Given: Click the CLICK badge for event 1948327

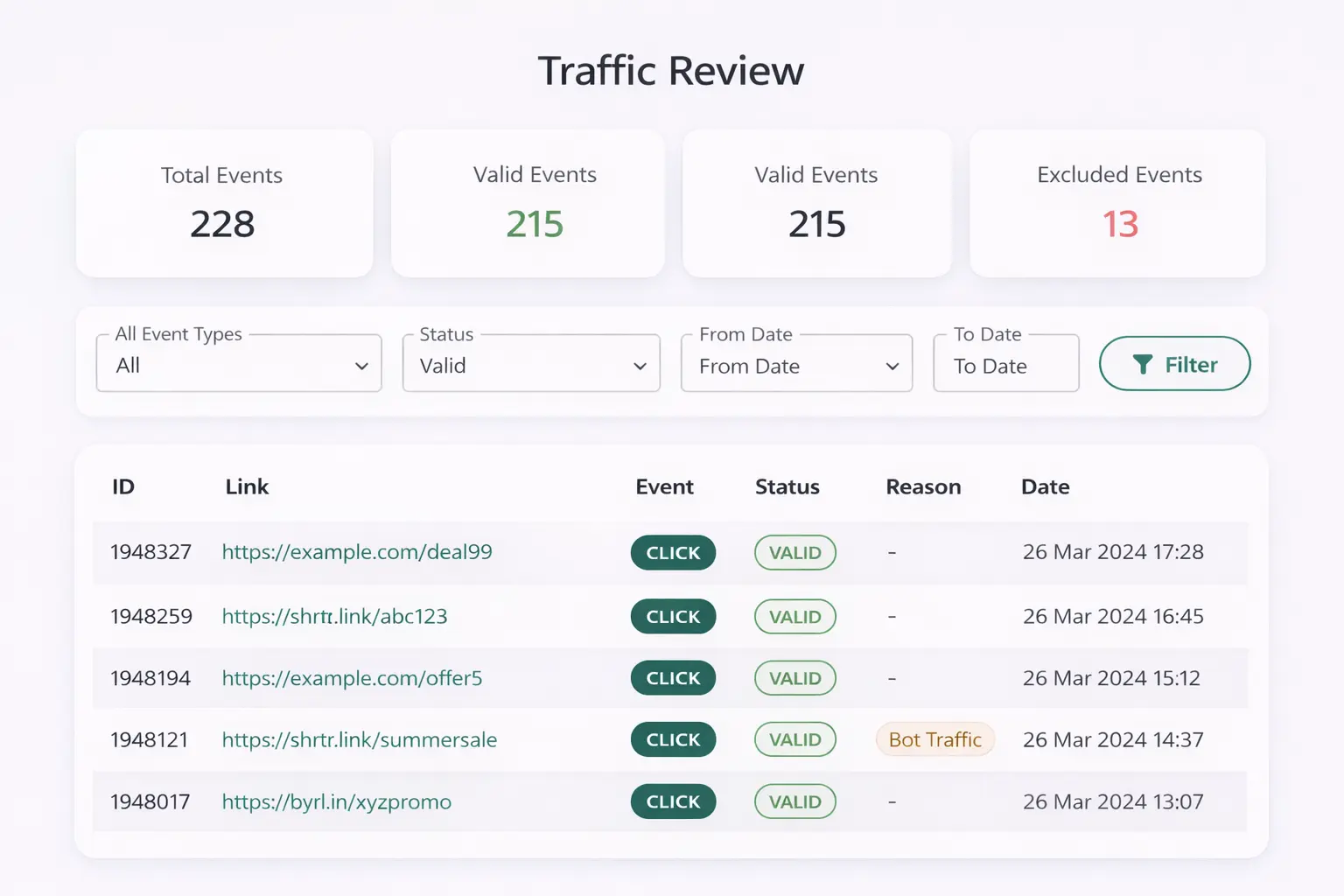Looking at the screenshot, I should click(x=673, y=552).
